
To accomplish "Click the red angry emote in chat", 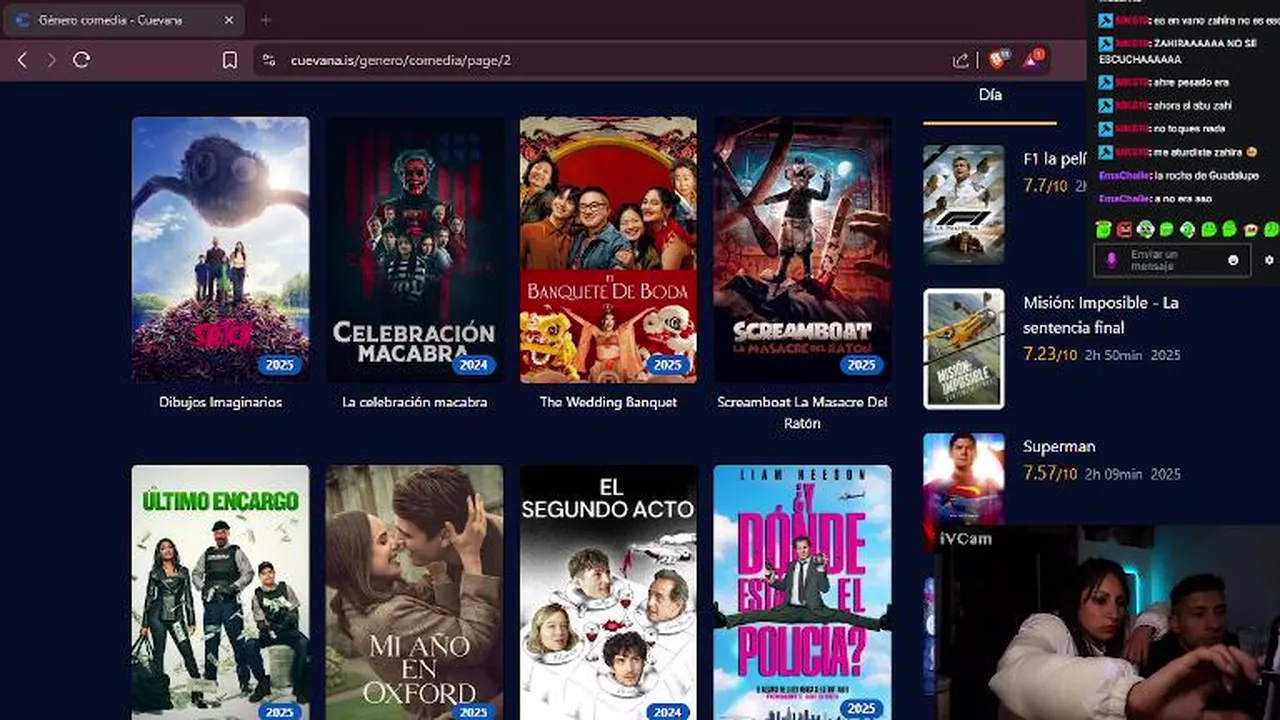I will (1124, 229).
